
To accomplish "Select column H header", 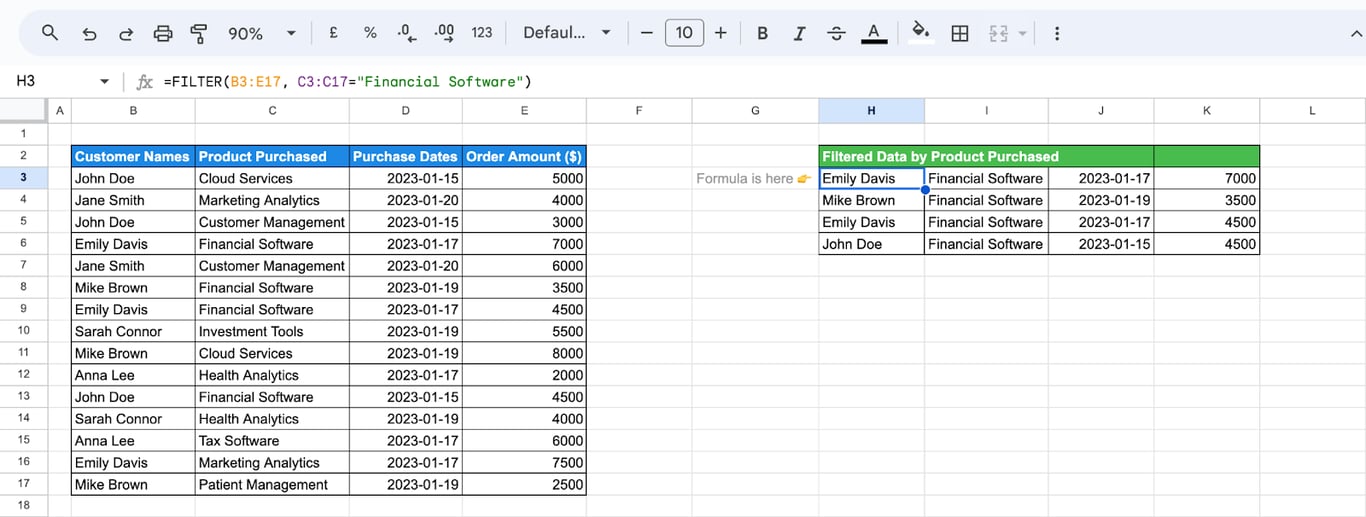I will coord(871,110).
